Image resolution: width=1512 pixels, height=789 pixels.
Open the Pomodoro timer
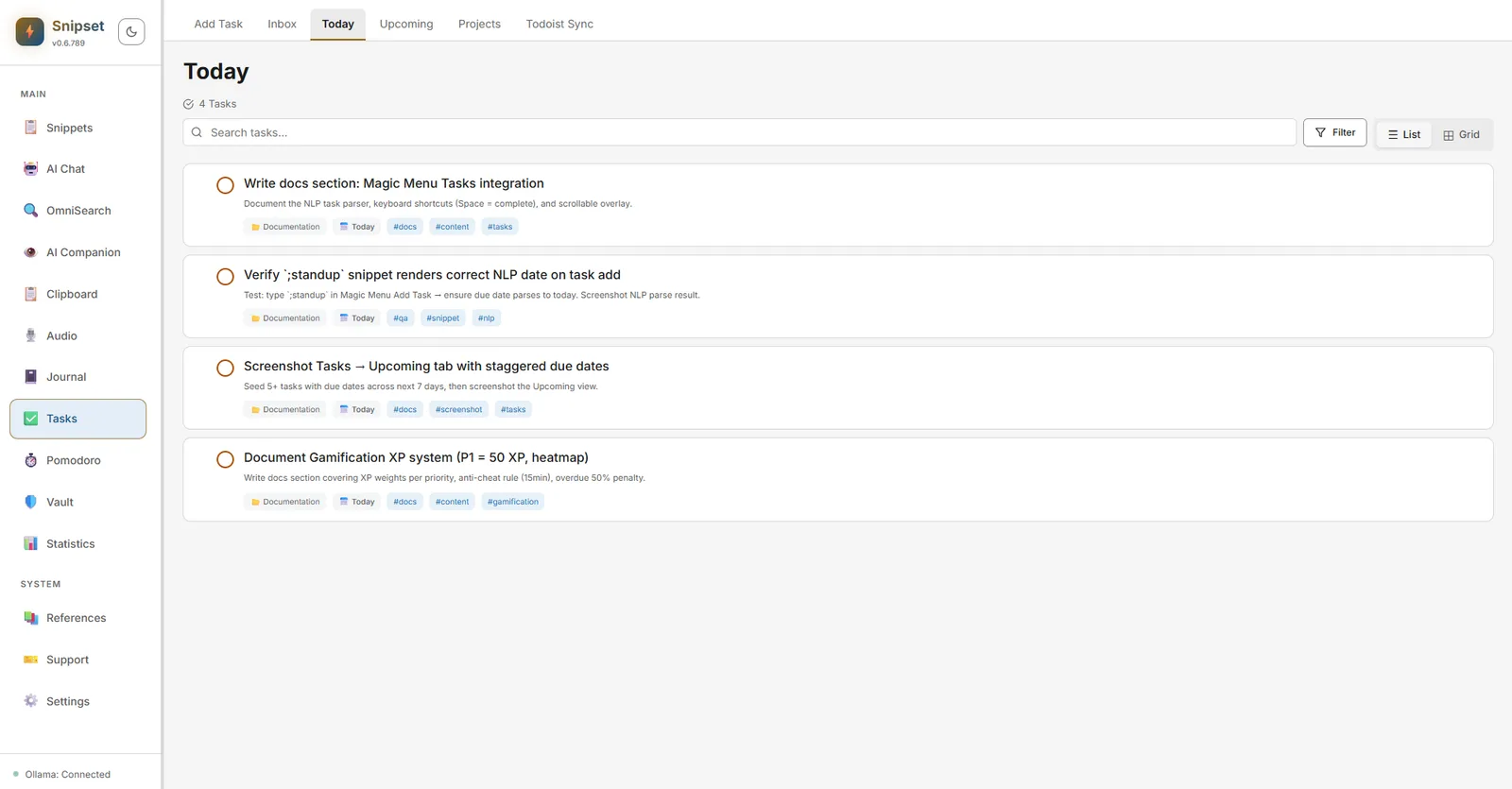click(x=77, y=460)
